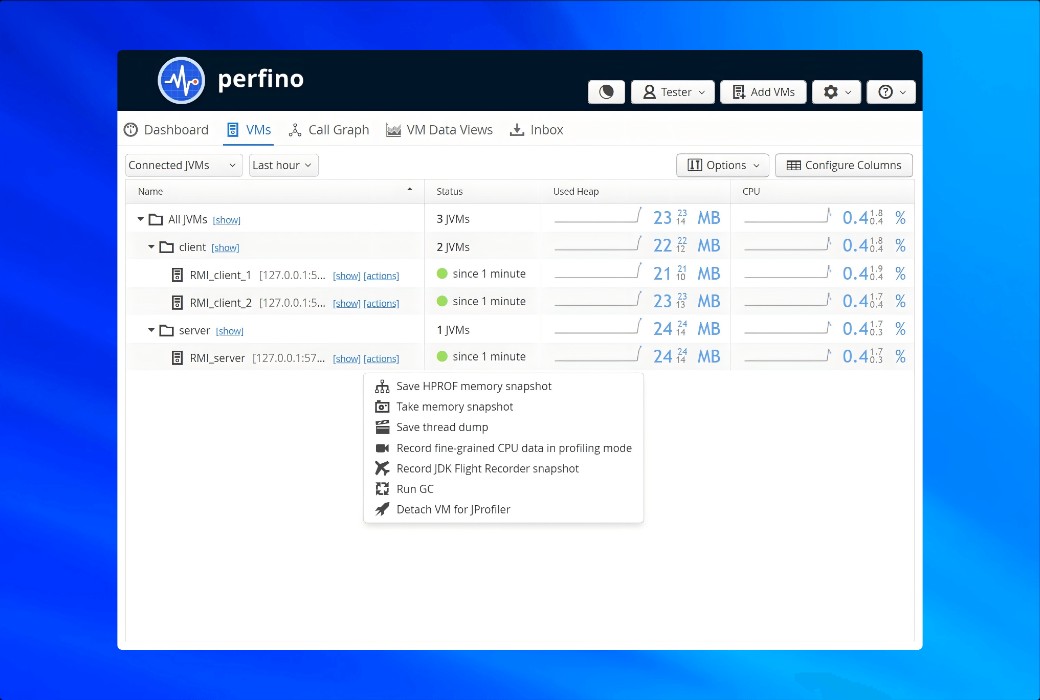1040x700 pixels.
Task: Click the All JVMs folder icon
Action: point(156,219)
